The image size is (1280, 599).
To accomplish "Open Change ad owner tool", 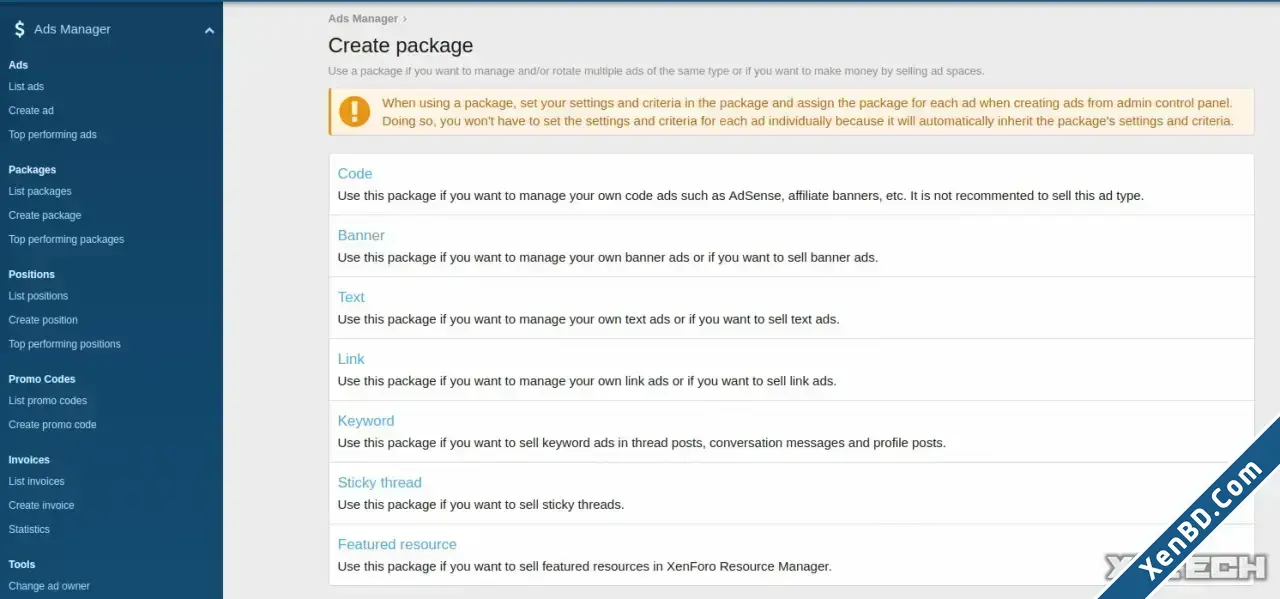I will tap(49, 587).
